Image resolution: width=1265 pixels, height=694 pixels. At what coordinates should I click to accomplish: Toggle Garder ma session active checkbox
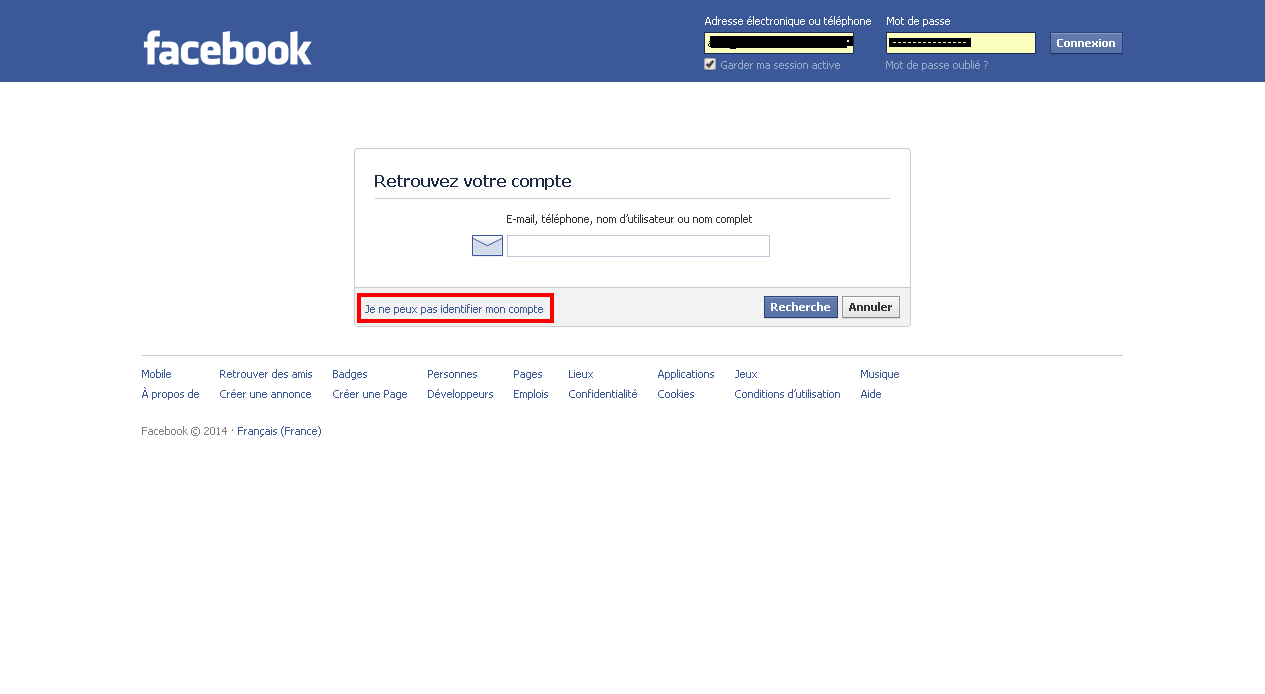tap(710, 64)
